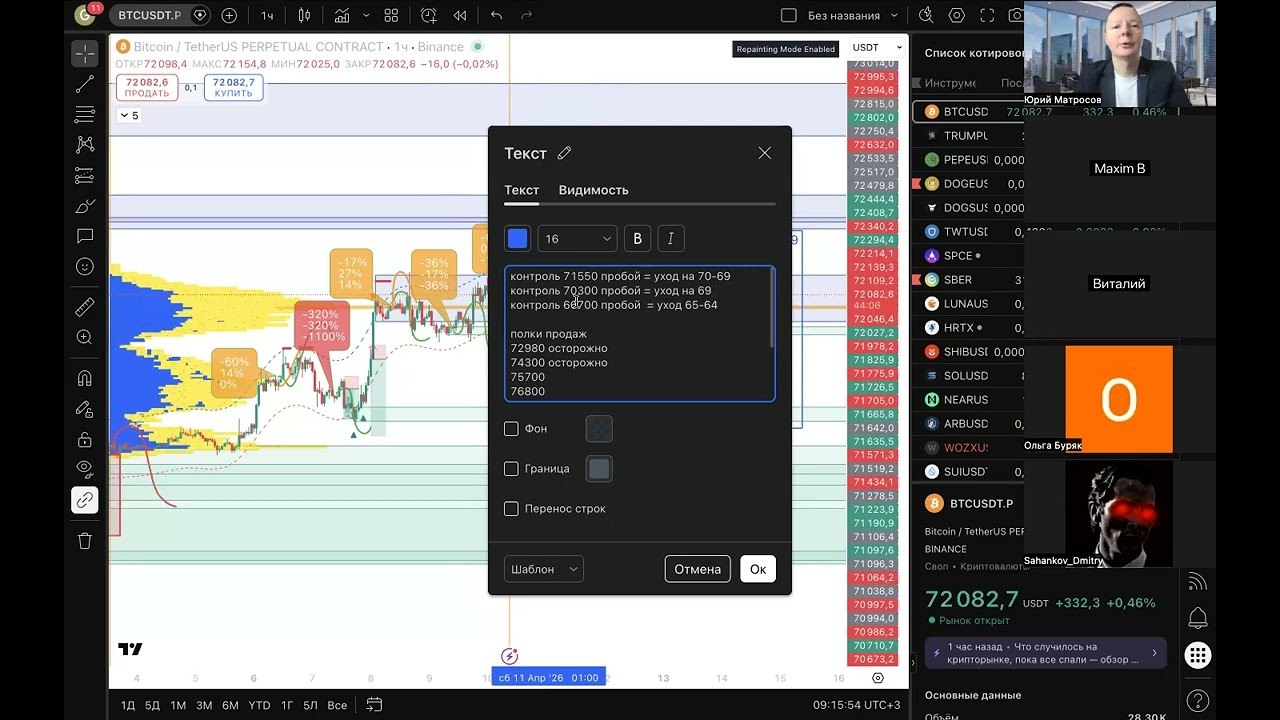Viewport: 1280px width, 720px height.
Task: Open the apps grid button in right sidebar
Action: click(x=1197, y=656)
